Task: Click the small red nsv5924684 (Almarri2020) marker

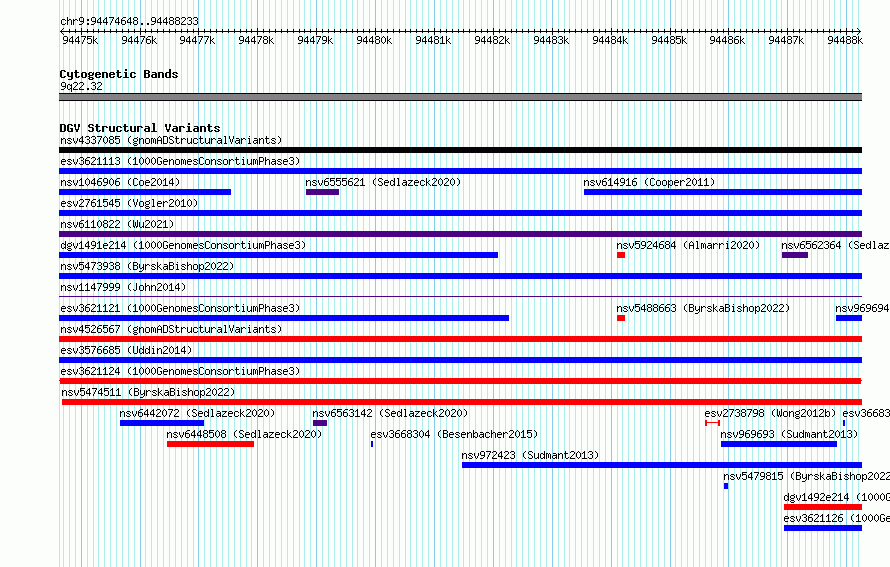Action: point(621,255)
